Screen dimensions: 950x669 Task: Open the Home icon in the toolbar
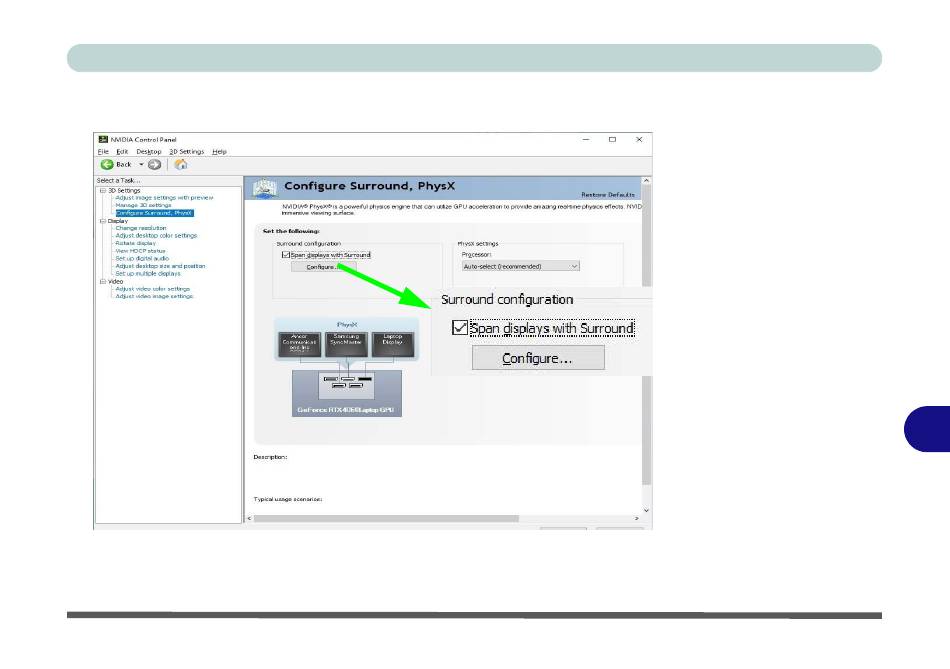point(181,164)
